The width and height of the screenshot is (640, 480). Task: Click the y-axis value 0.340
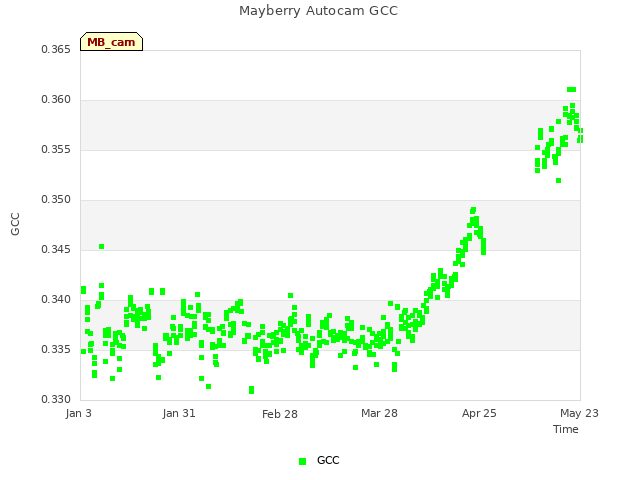[x=56, y=300]
